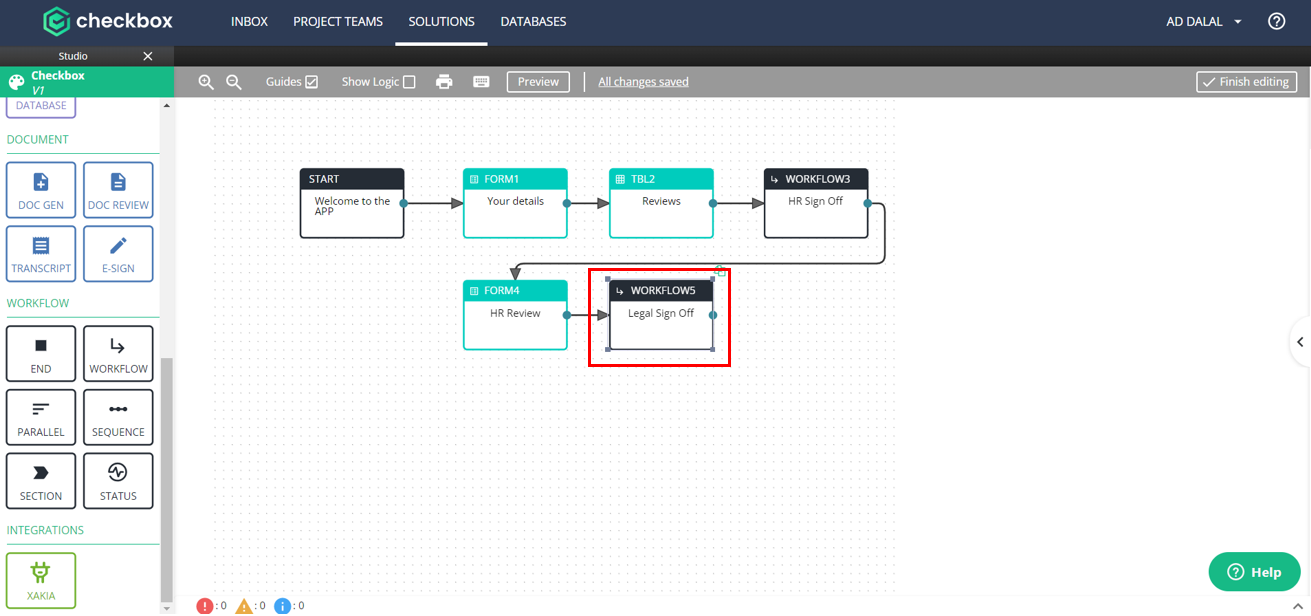Expand the right side panel chevron

(1300, 342)
